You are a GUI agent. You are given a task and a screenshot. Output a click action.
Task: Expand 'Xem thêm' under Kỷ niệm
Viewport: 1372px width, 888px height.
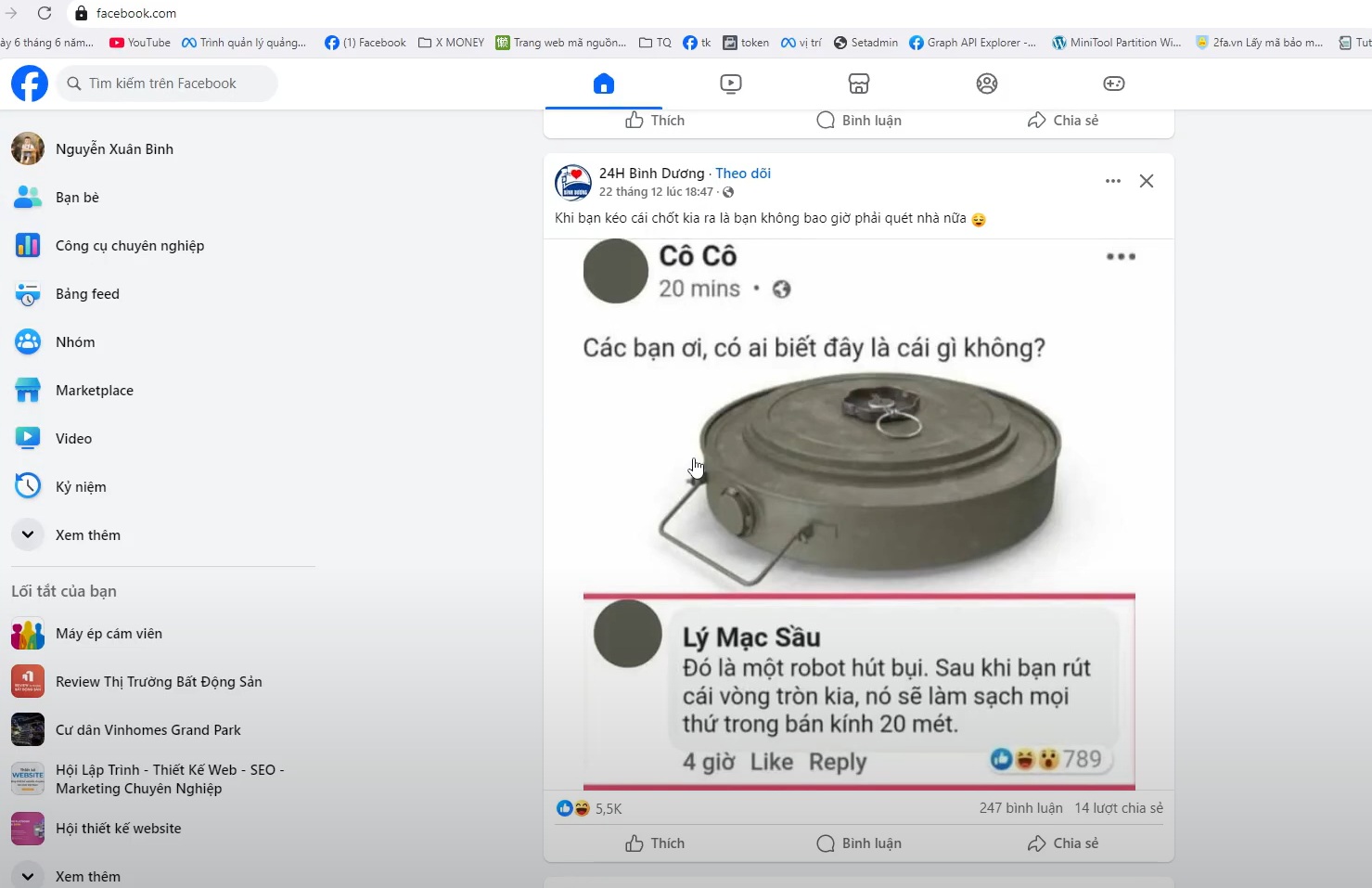point(87,535)
